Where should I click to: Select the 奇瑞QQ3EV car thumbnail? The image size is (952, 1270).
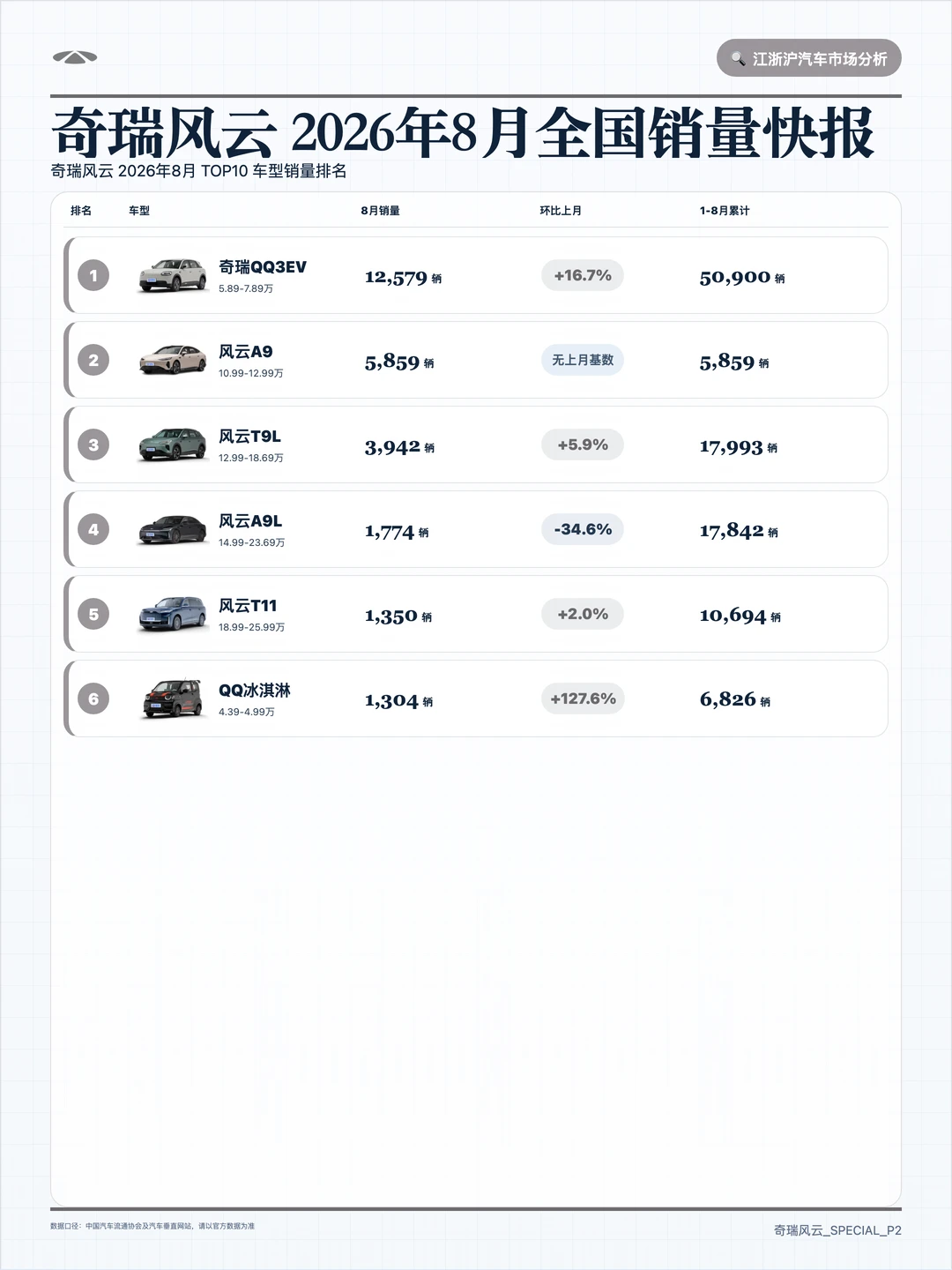[x=173, y=275]
